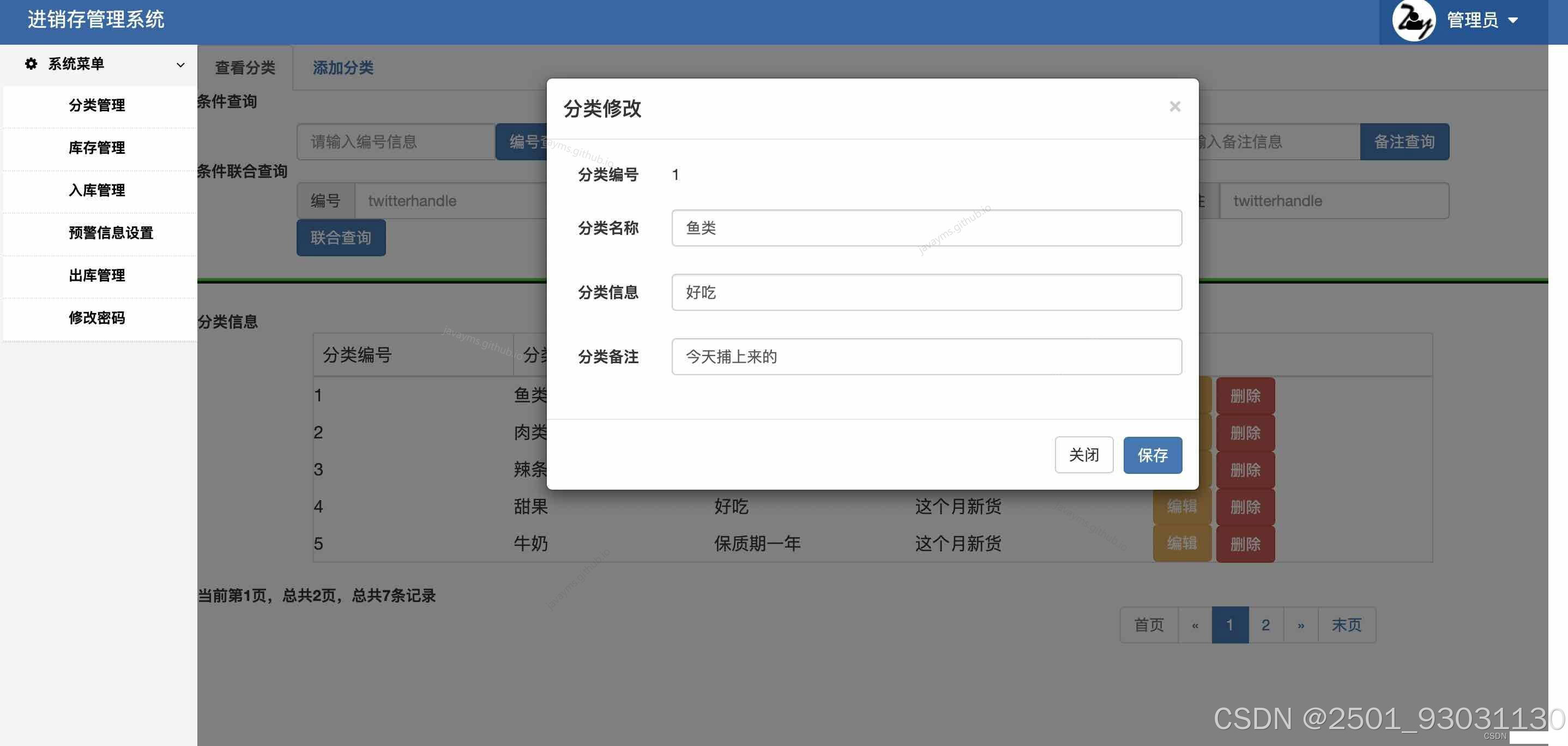This screenshot has width=1568, height=746.
Task: Click the gear icon beside 系统菜单
Action: (x=31, y=63)
